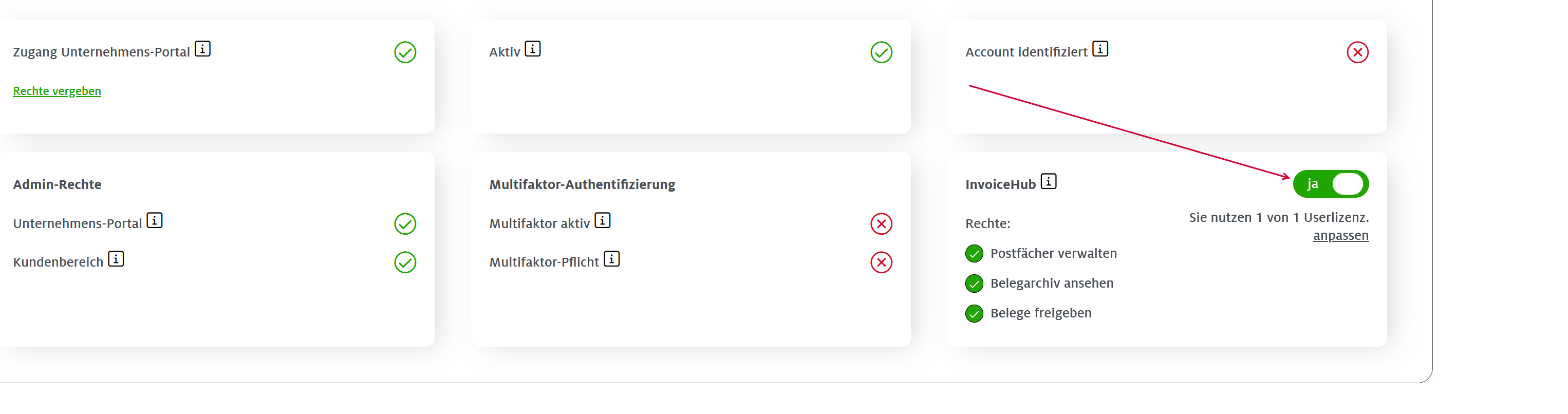The width and height of the screenshot is (1568, 414).
Task: Click the red X for Account identifiziert
Action: 1357,52
